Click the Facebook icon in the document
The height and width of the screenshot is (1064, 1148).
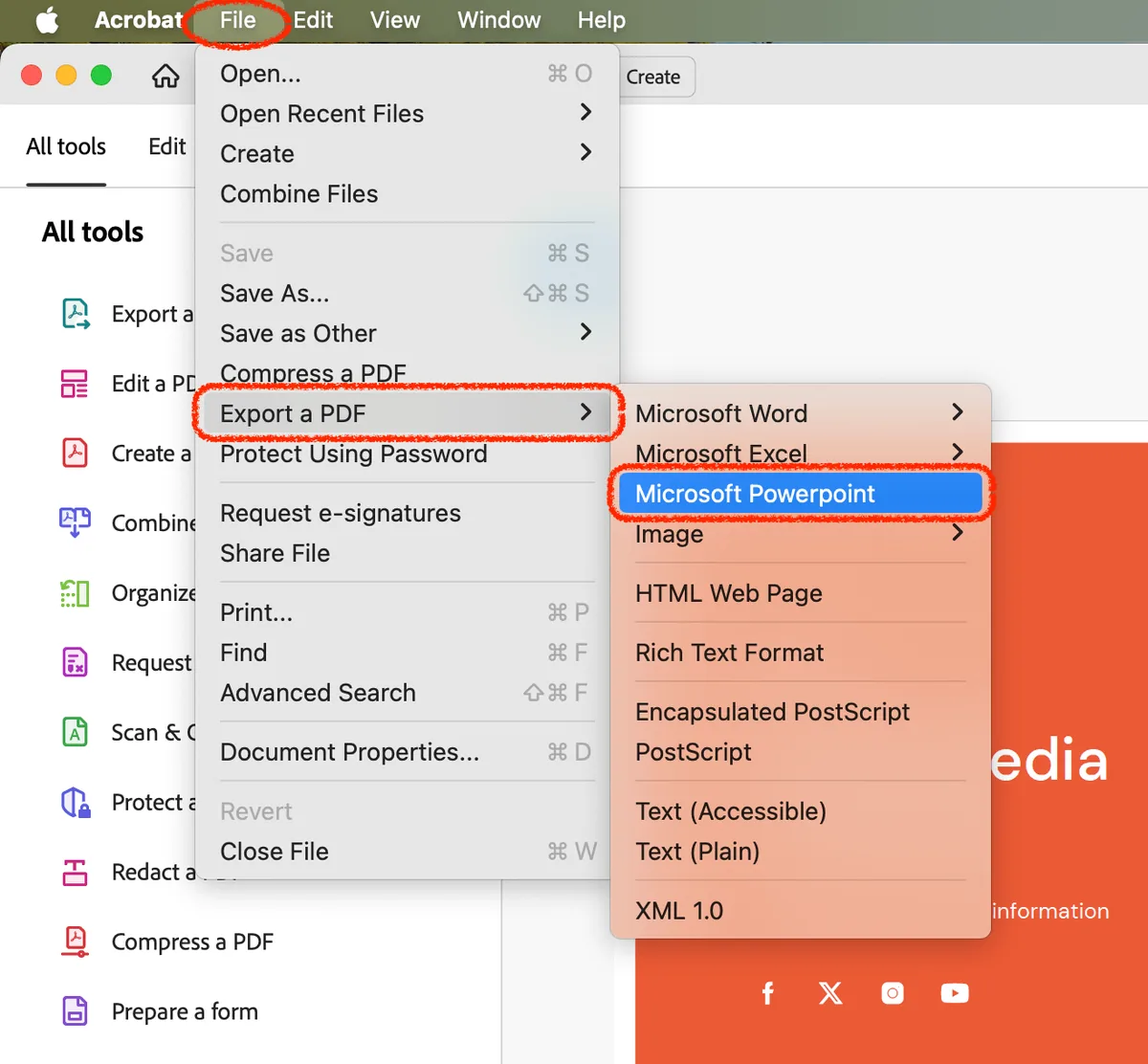click(x=767, y=993)
